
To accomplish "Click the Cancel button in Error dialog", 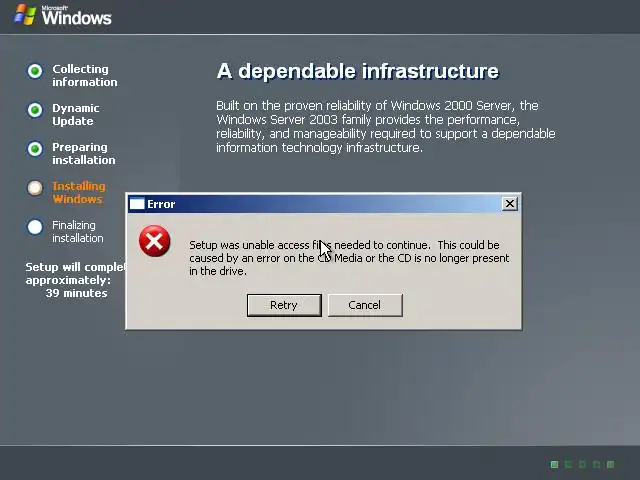I will pos(365,305).
